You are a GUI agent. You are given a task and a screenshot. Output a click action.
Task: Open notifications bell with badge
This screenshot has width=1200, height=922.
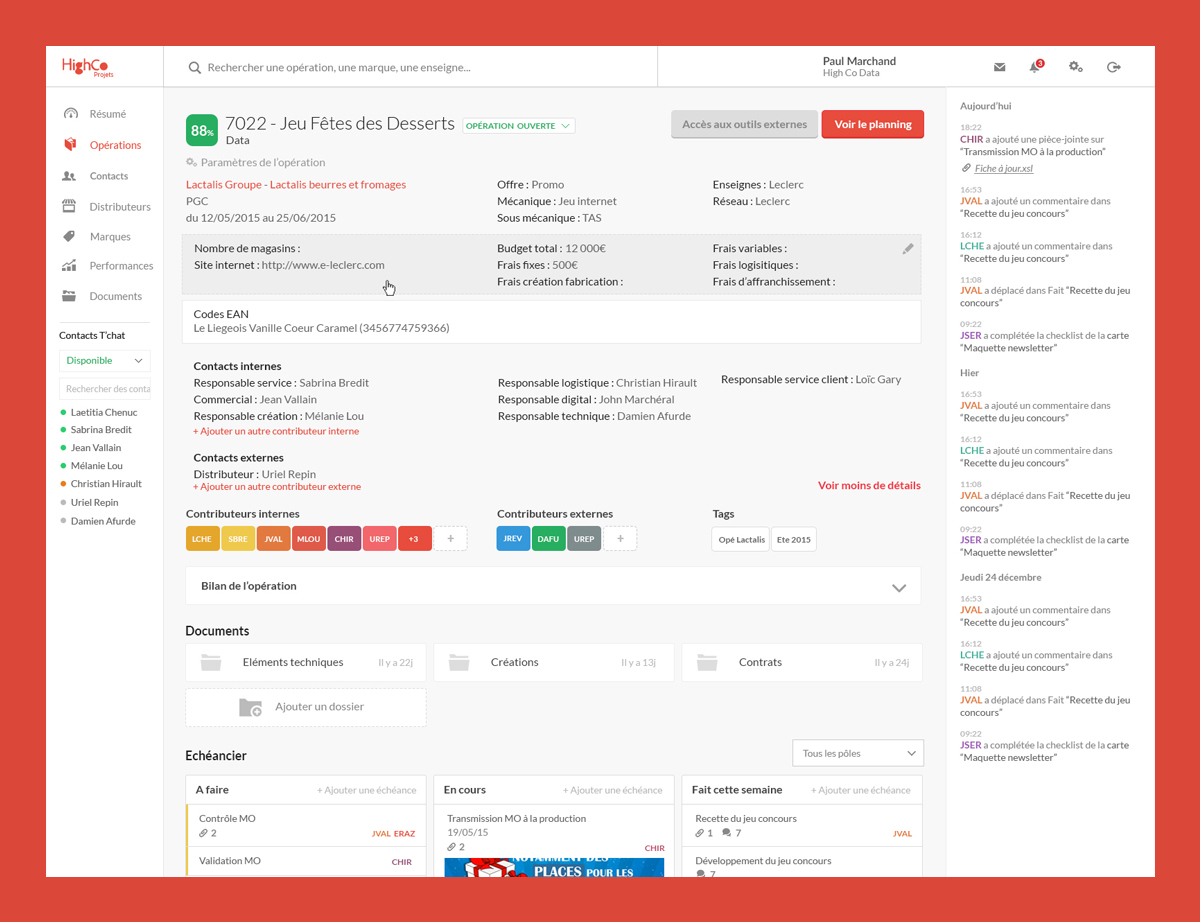point(1036,66)
